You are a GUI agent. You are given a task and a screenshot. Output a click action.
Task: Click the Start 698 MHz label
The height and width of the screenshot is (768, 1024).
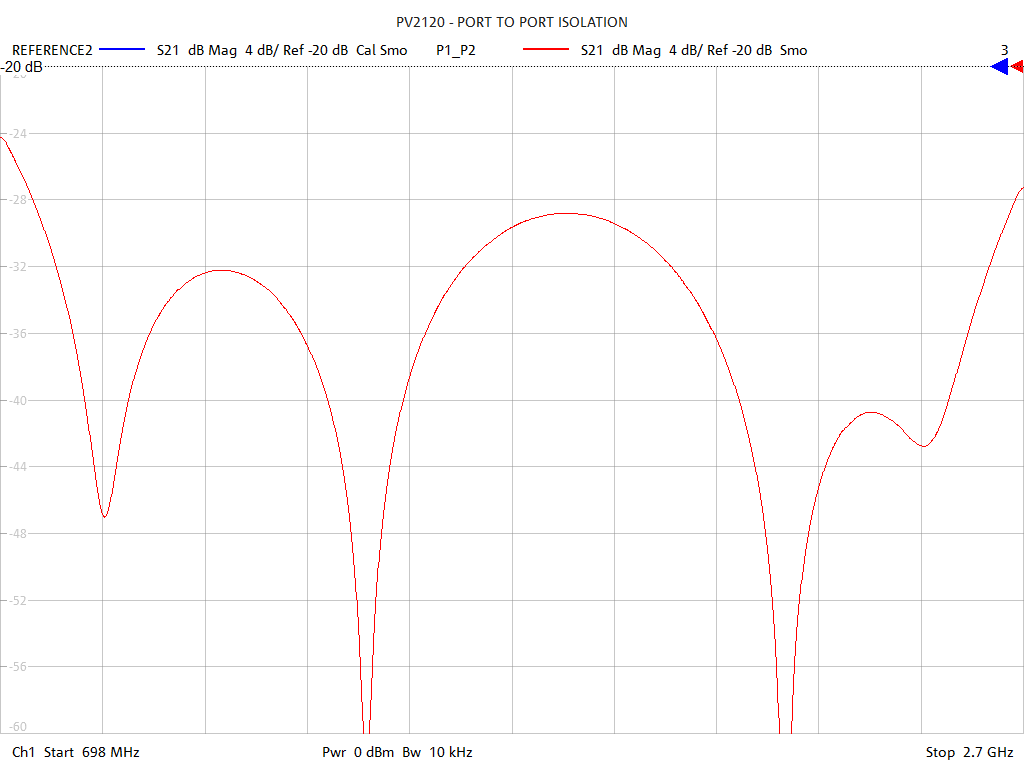[x=91, y=752]
